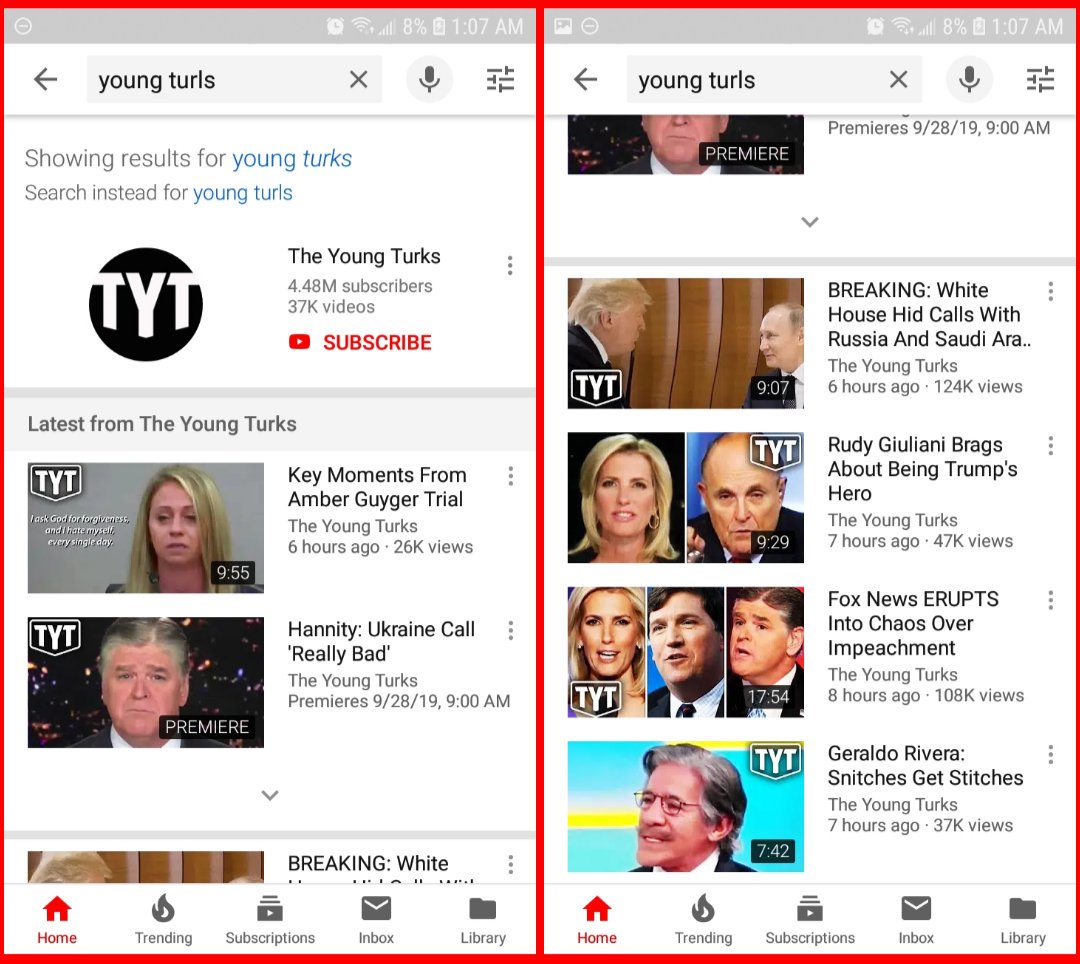Open options for Geraldo Rivera video

pos(1050,755)
